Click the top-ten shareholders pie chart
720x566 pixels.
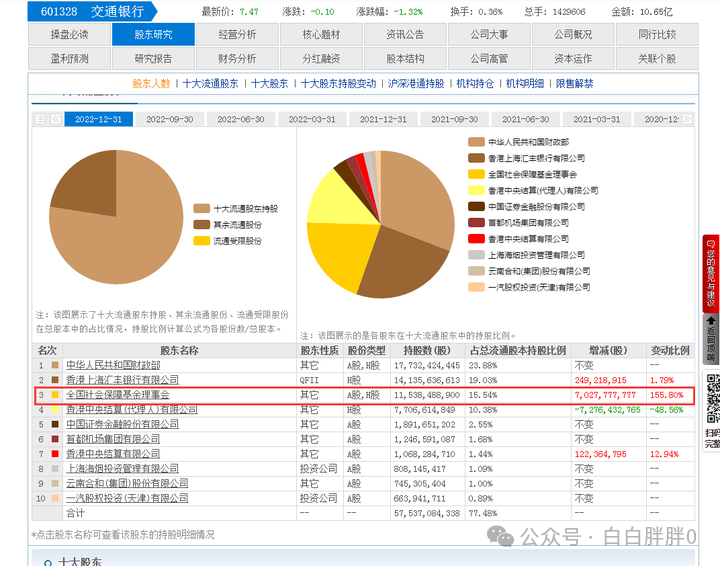[x=381, y=224]
